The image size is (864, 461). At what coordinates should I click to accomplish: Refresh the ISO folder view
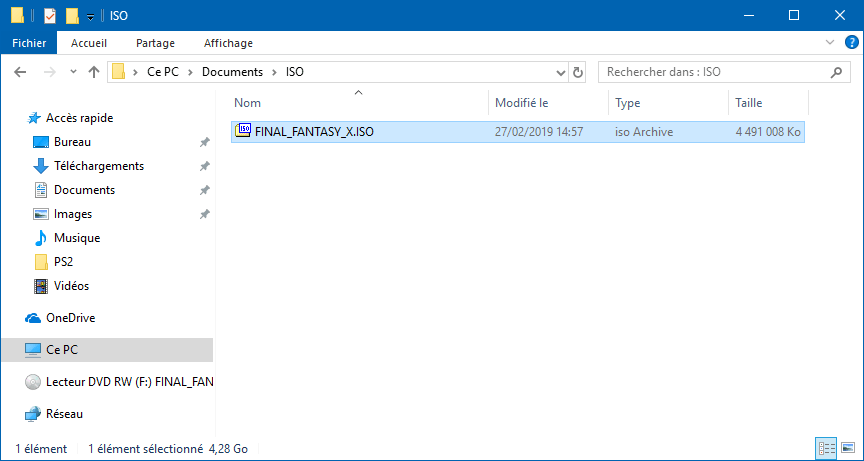coord(577,72)
